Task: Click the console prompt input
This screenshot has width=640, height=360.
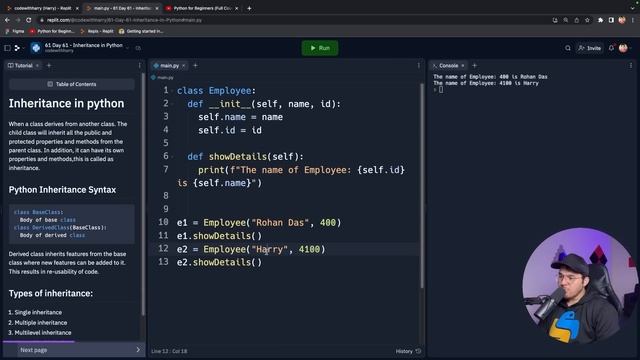Action: (441, 90)
